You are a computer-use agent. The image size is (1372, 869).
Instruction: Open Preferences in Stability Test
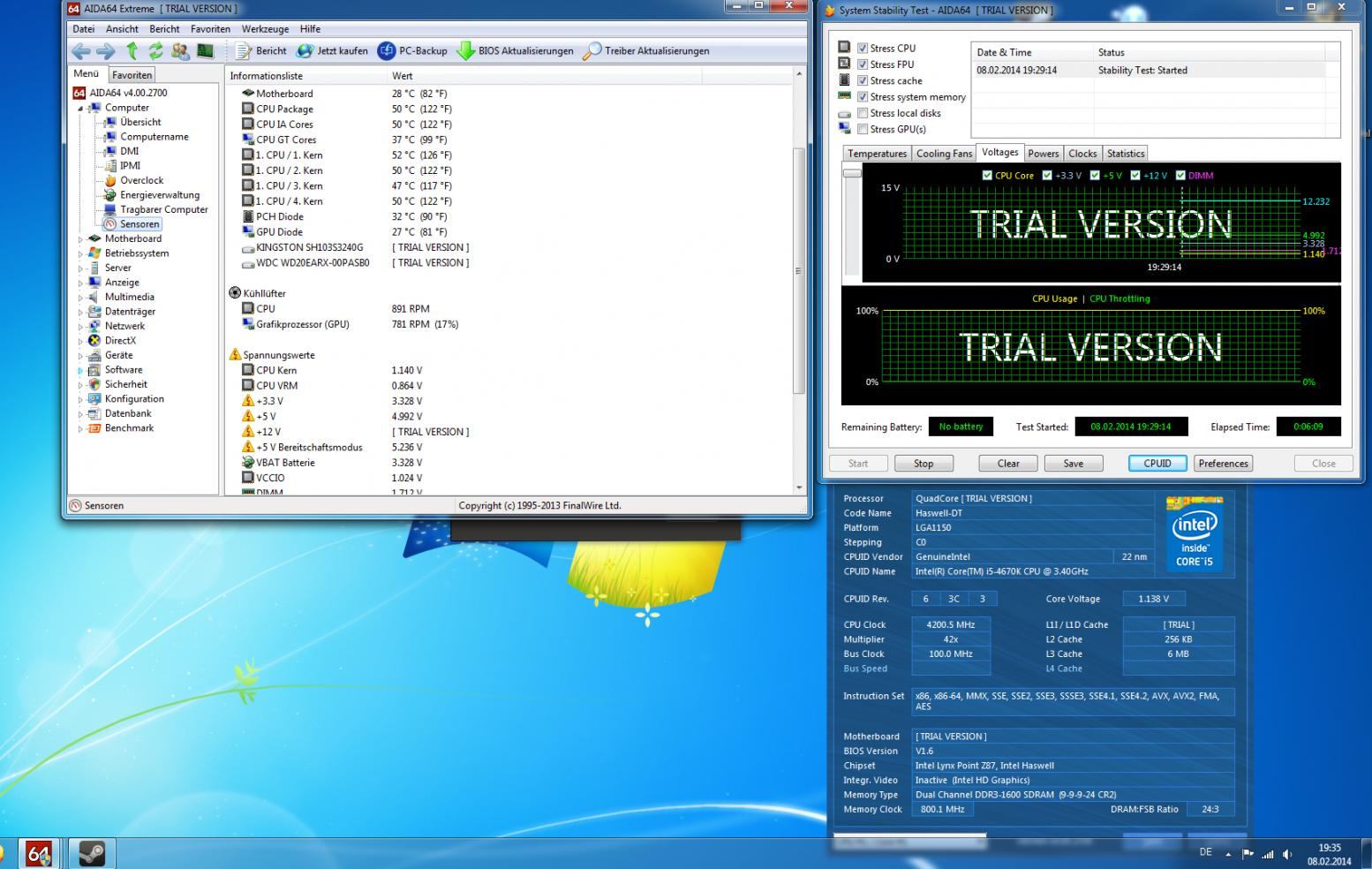(1224, 464)
